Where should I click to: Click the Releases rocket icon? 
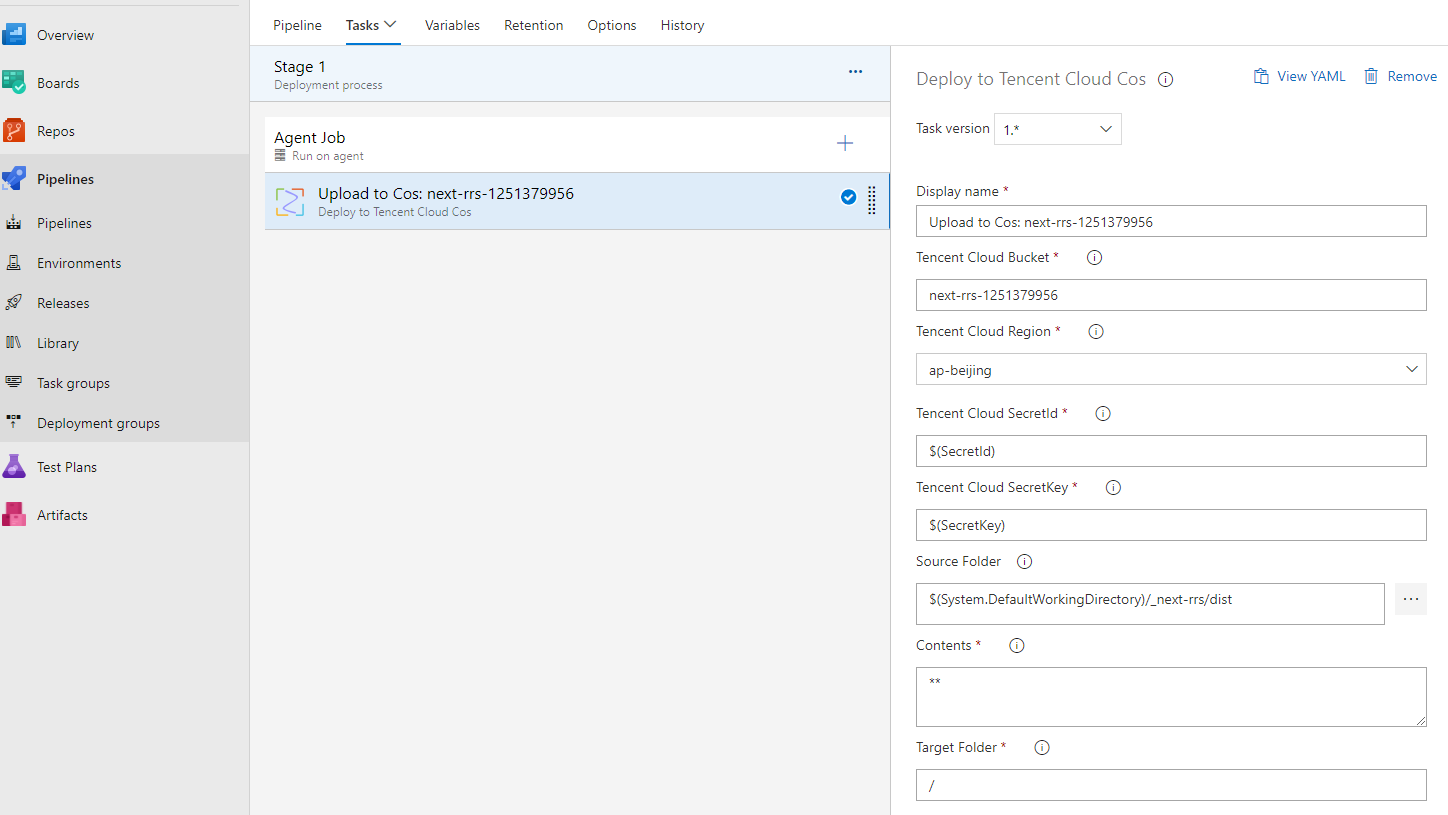coord(14,303)
